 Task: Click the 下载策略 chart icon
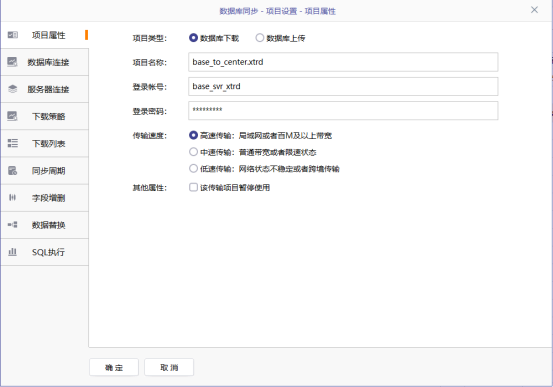pyautogui.click(x=12, y=116)
